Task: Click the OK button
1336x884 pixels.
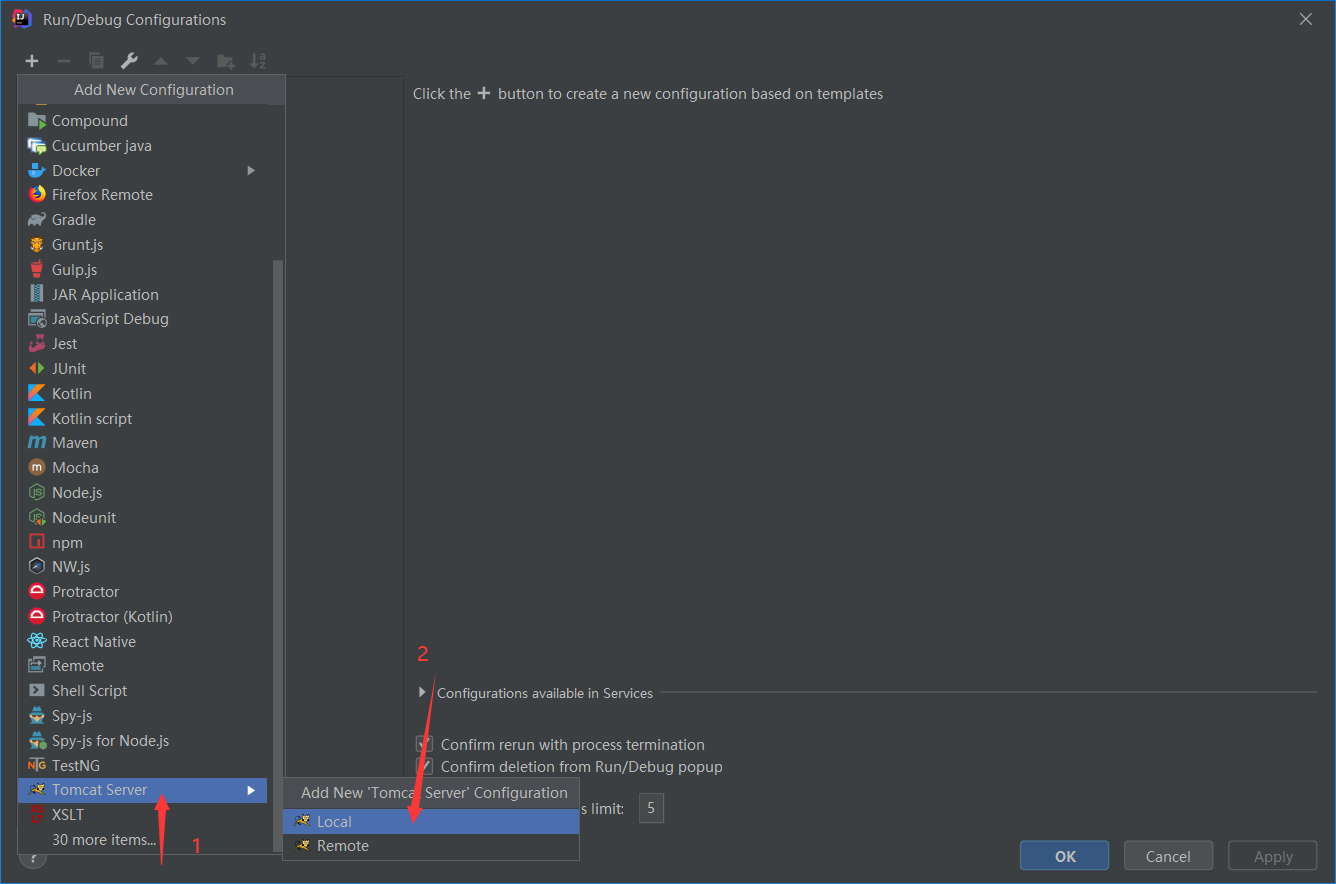Action: pos(1064,856)
